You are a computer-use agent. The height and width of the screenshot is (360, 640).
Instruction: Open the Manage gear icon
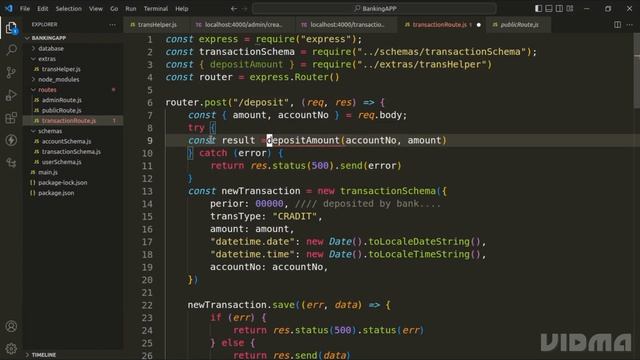tap(11, 348)
